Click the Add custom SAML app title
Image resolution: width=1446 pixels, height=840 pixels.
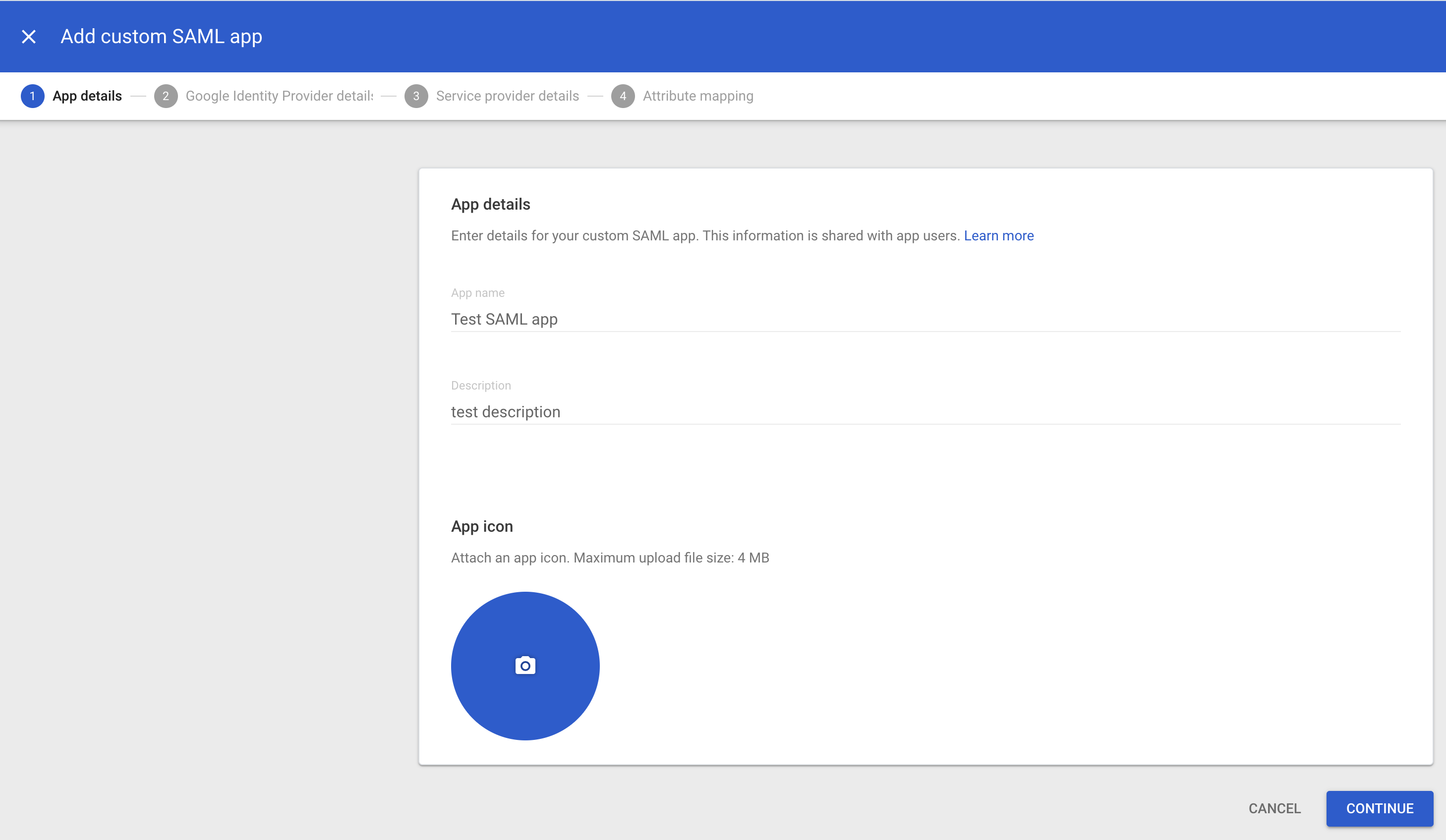[x=161, y=37]
